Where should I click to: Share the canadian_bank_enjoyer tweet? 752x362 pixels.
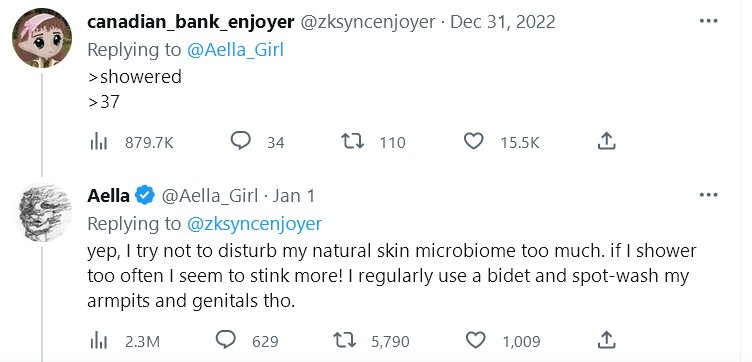(607, 141)
